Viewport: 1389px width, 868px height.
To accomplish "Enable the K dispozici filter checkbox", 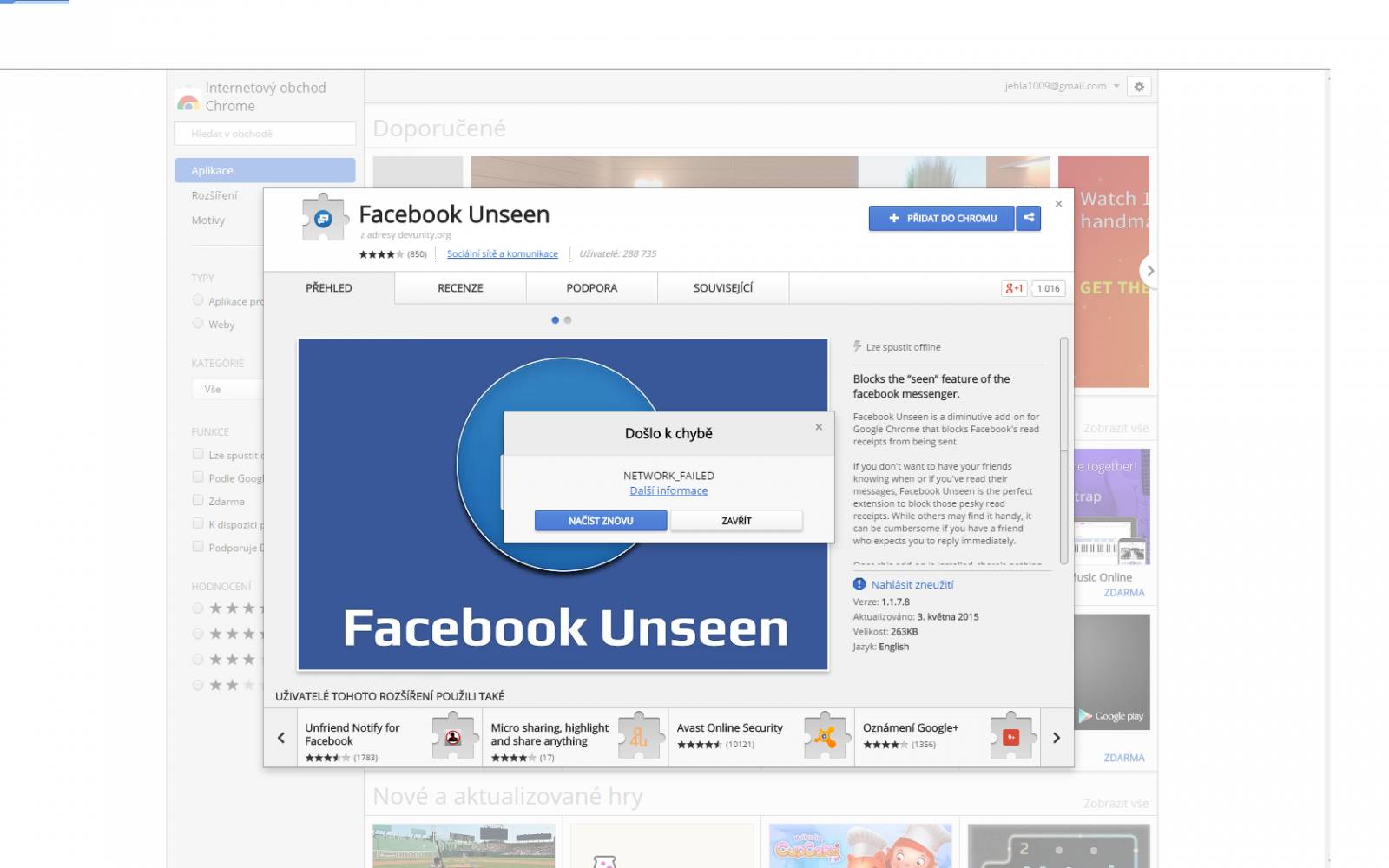I will (x=198, y=523).
